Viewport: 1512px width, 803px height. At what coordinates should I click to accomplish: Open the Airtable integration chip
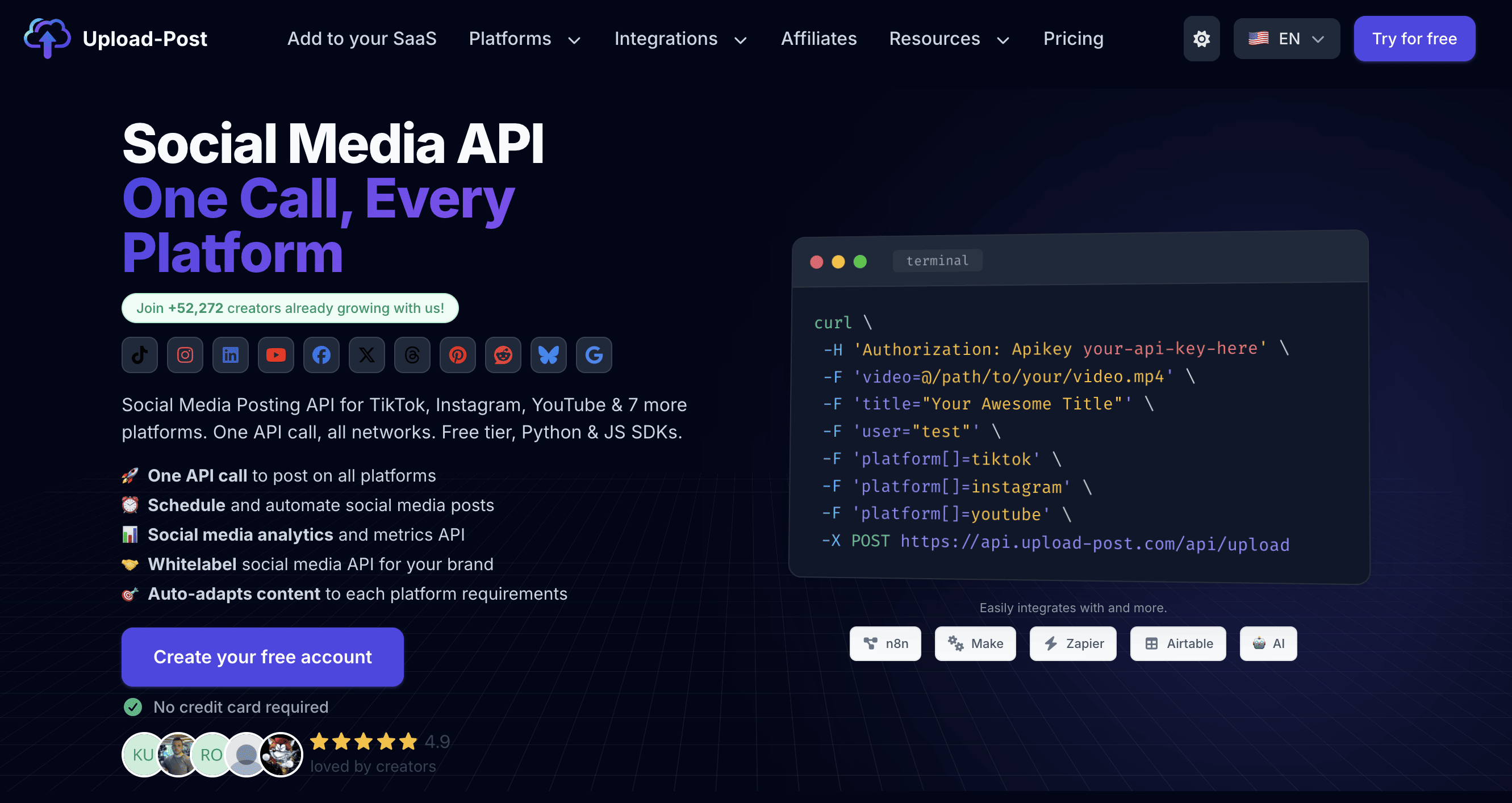[x=1178, y=643]
